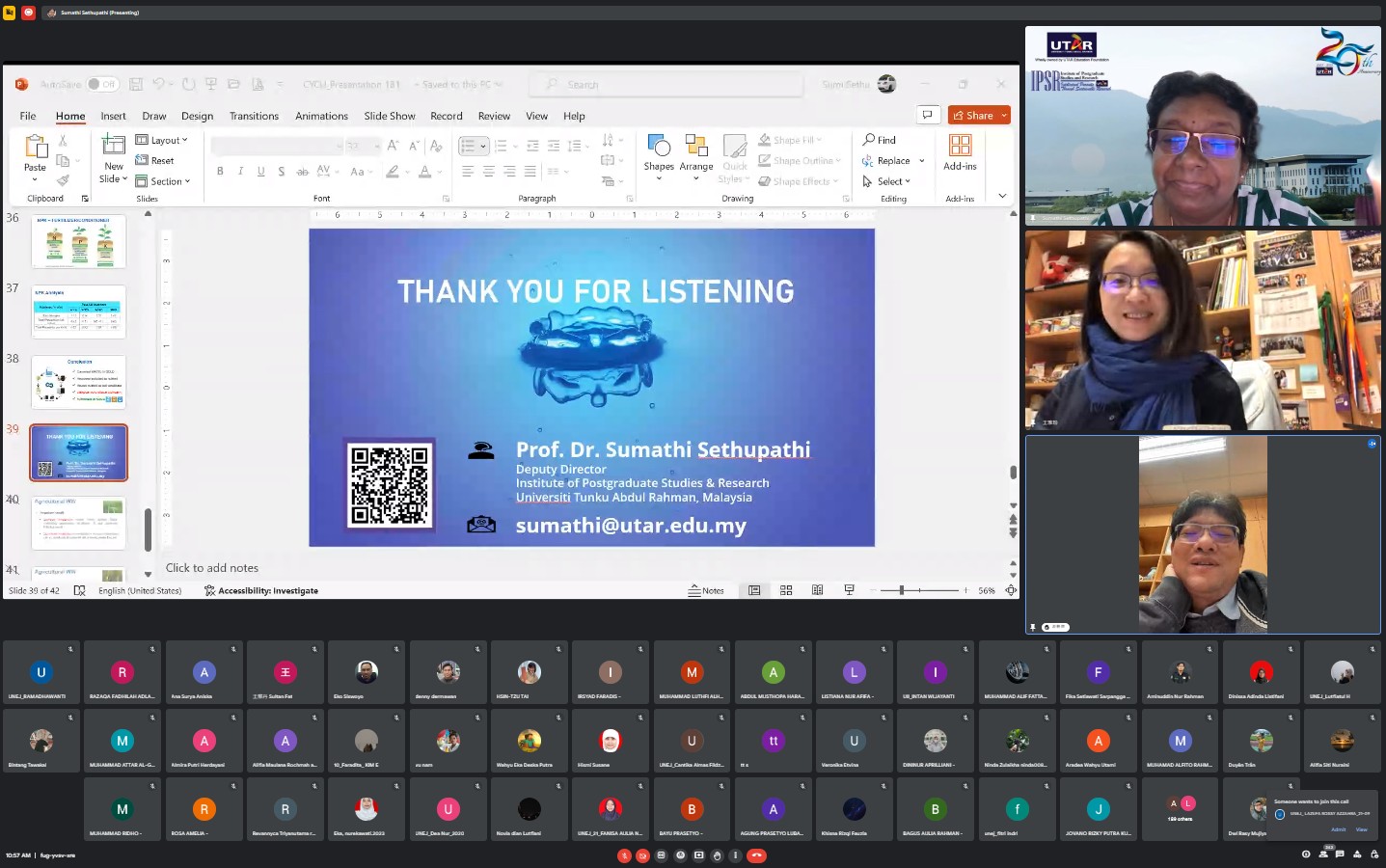Viewport: 1386px width, 868px height.
Task: Unmute the Meet microphone button
Action: click(x=624, y=855)
